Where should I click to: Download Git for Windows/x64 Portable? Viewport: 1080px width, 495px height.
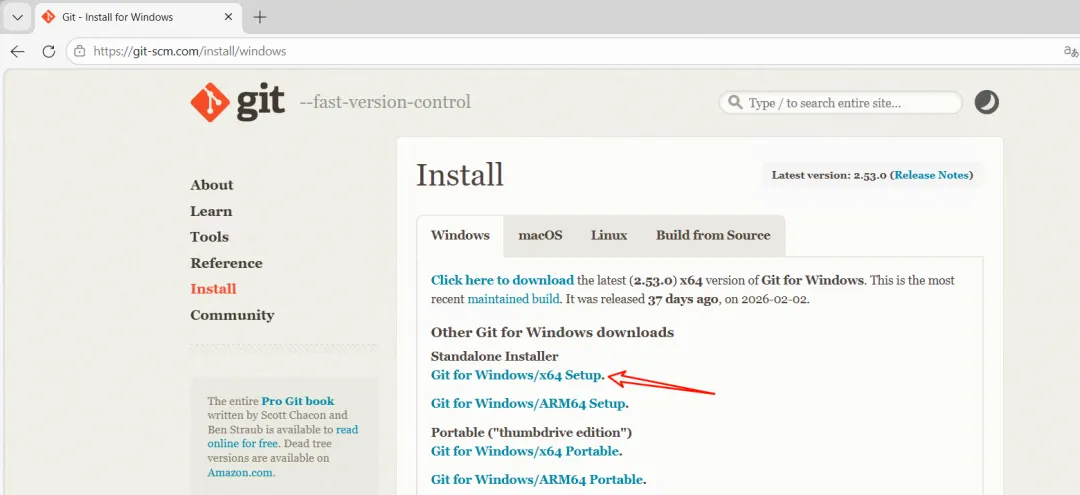(525, 452)
